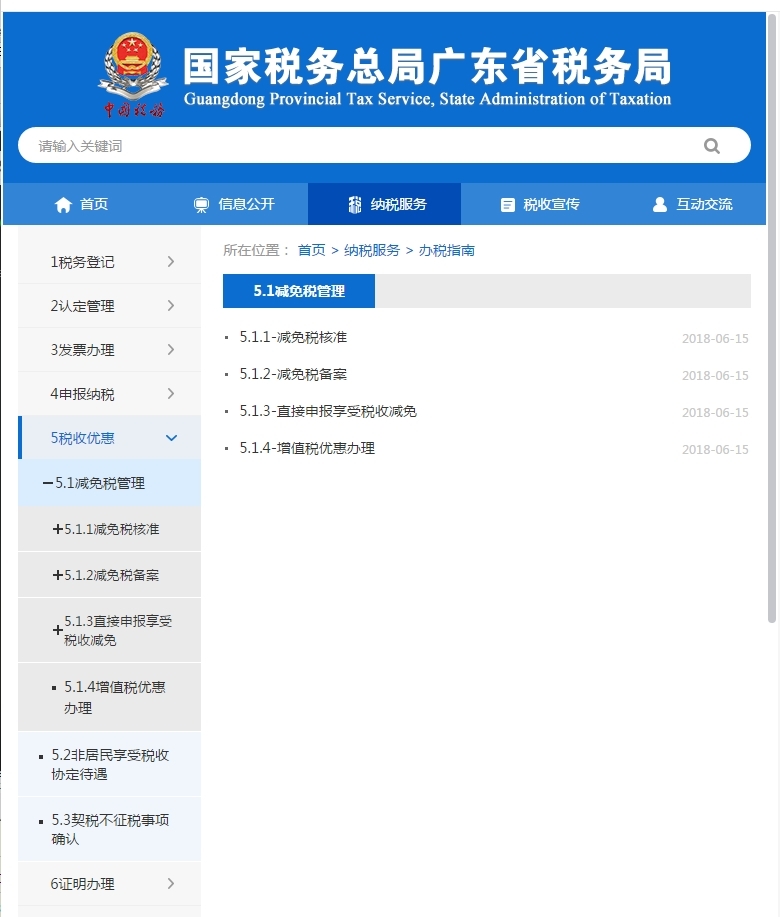Screen dimensions: 780x917
Task: Expand the 3发票办理 sidebar arrow
Action: 171,350
